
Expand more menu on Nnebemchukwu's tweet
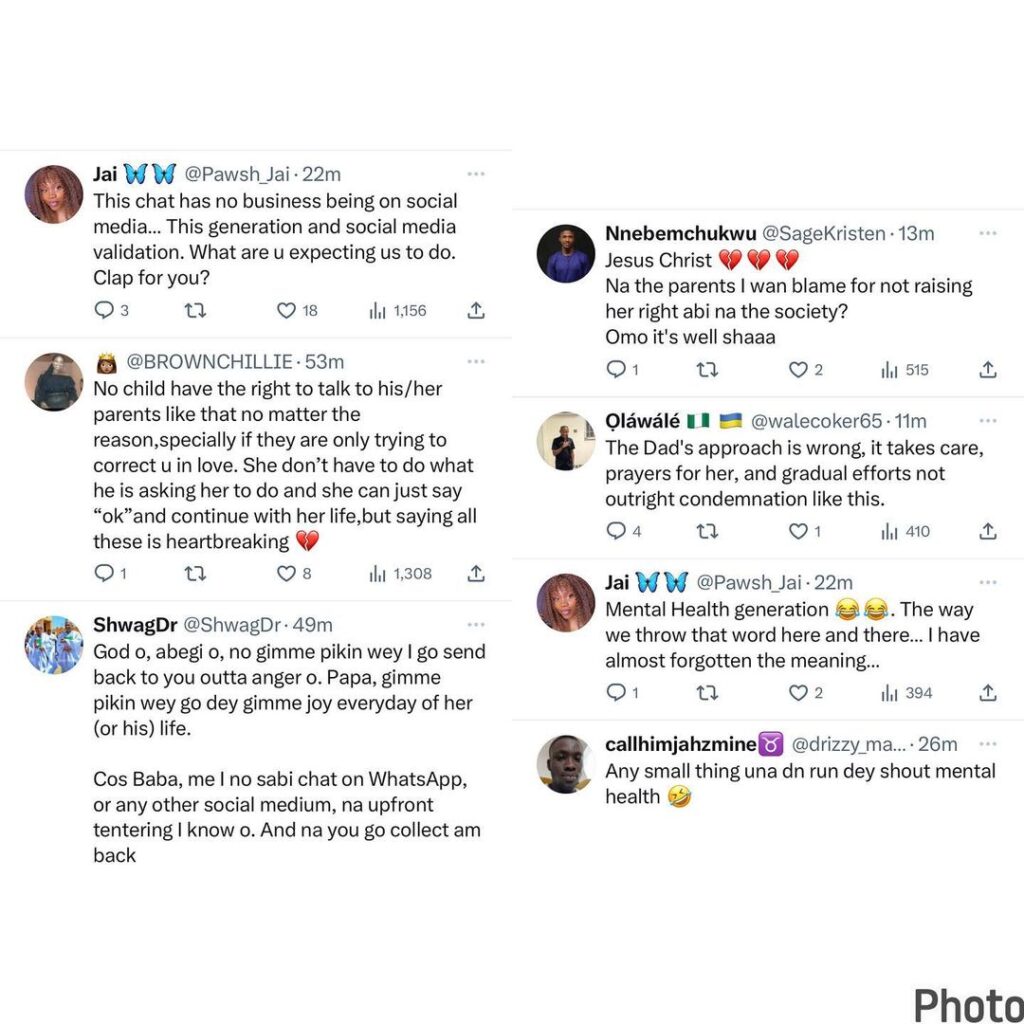tap(987, 233)
